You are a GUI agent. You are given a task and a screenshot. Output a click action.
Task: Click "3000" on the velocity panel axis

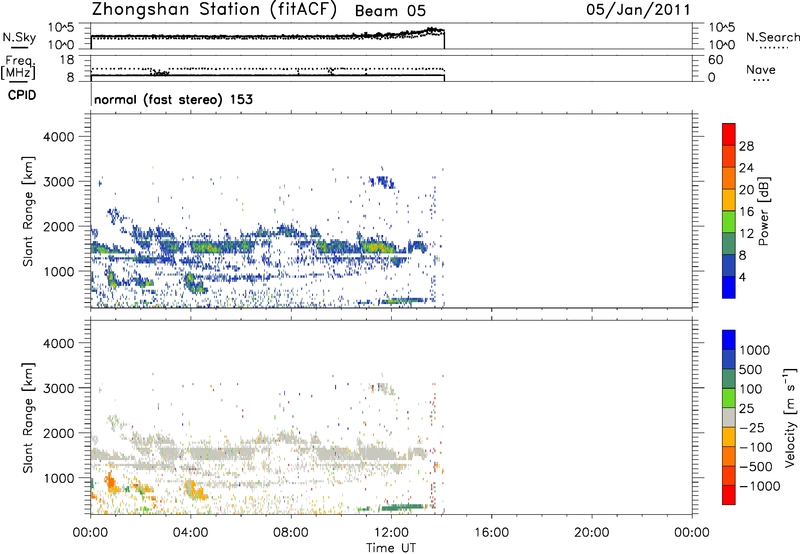point(59,388)
